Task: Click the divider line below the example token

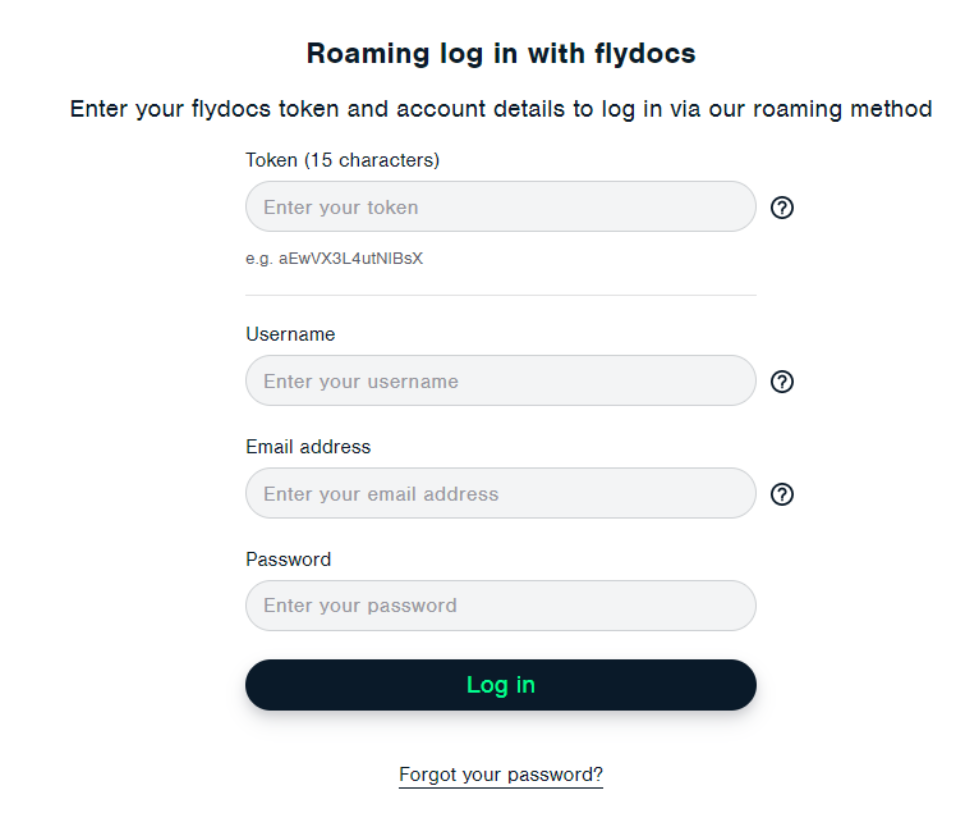Action: point(500,295)
